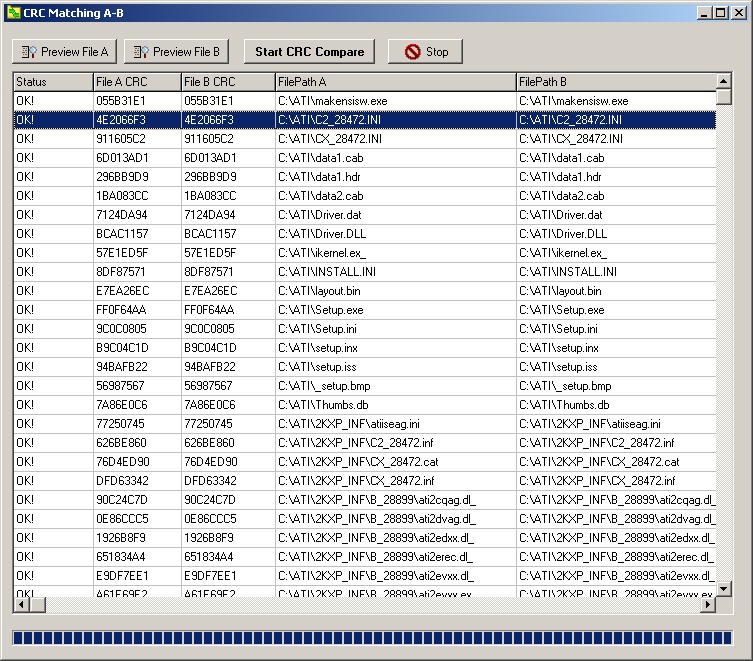The height and width of the screenshot is (661, 753).
Task: Click the vertical scrollbar down arrow
Action: pos(724,588)
